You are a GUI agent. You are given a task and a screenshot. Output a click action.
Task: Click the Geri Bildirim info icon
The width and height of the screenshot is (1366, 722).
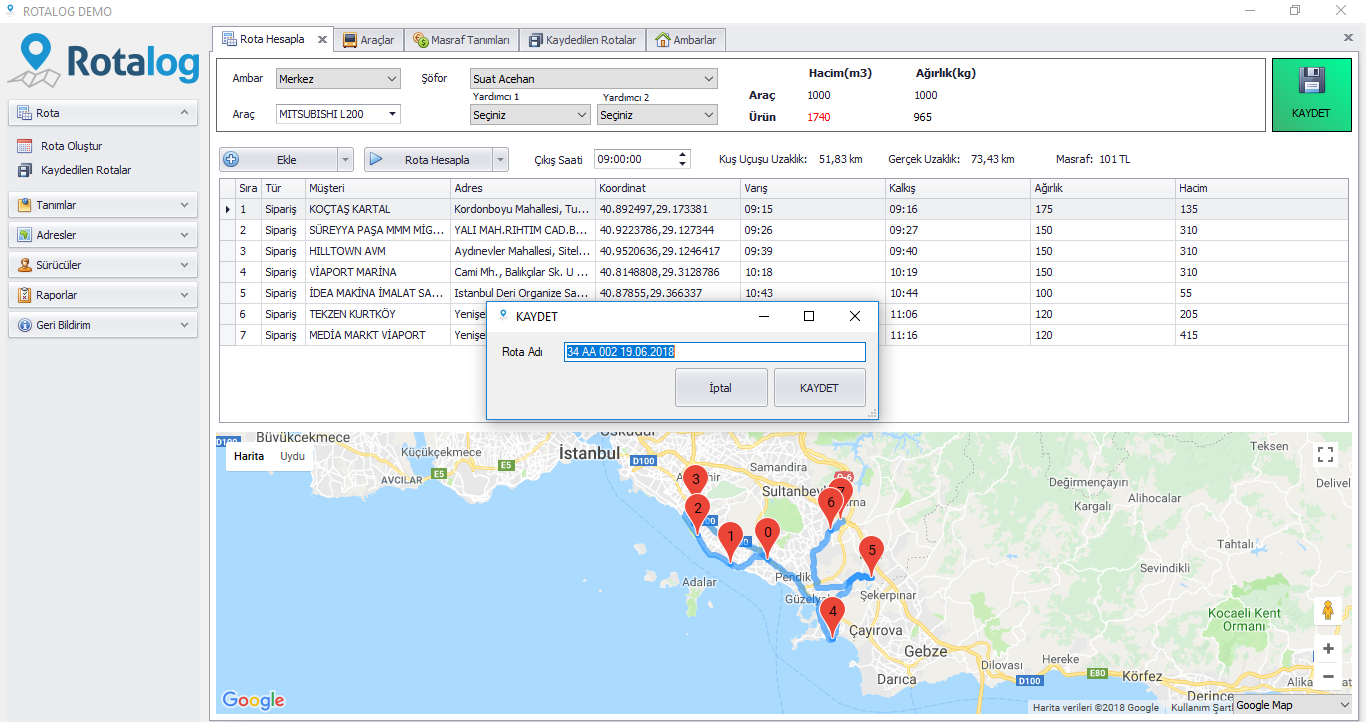pos(24,325)
